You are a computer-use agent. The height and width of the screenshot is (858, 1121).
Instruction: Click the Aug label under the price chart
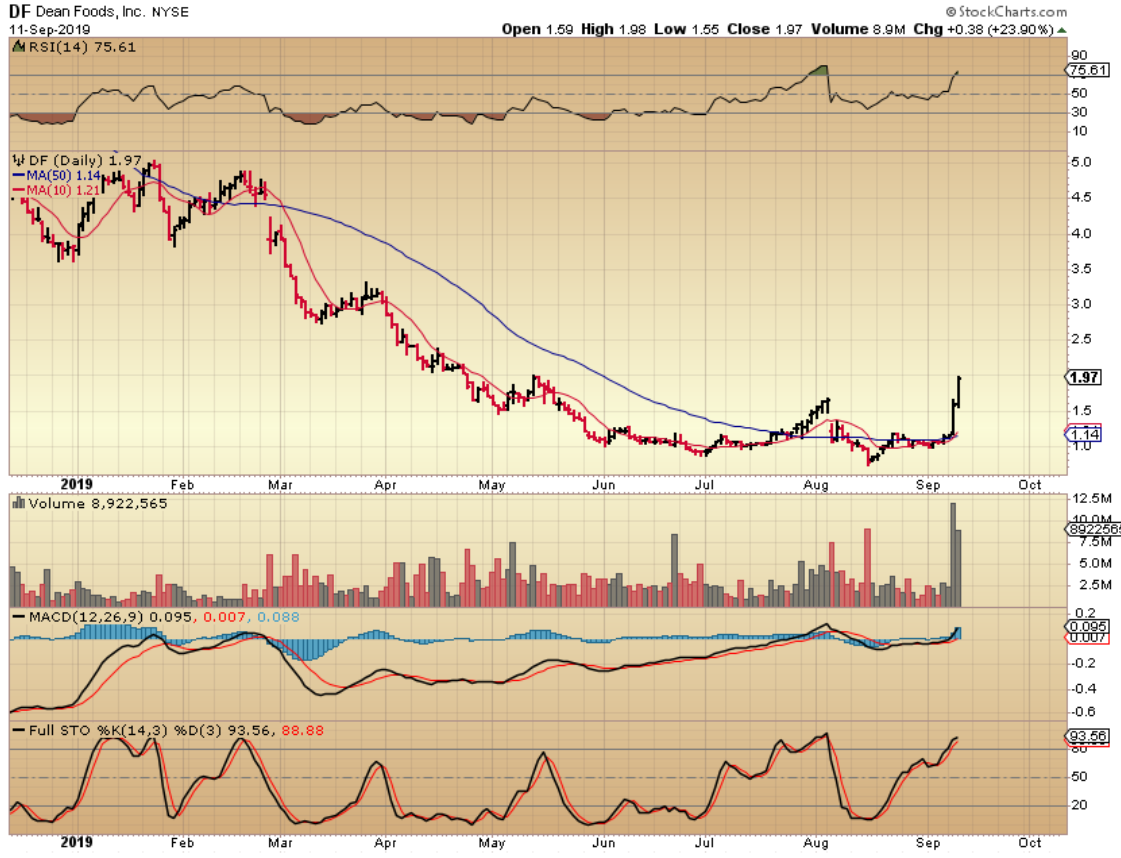816,485
